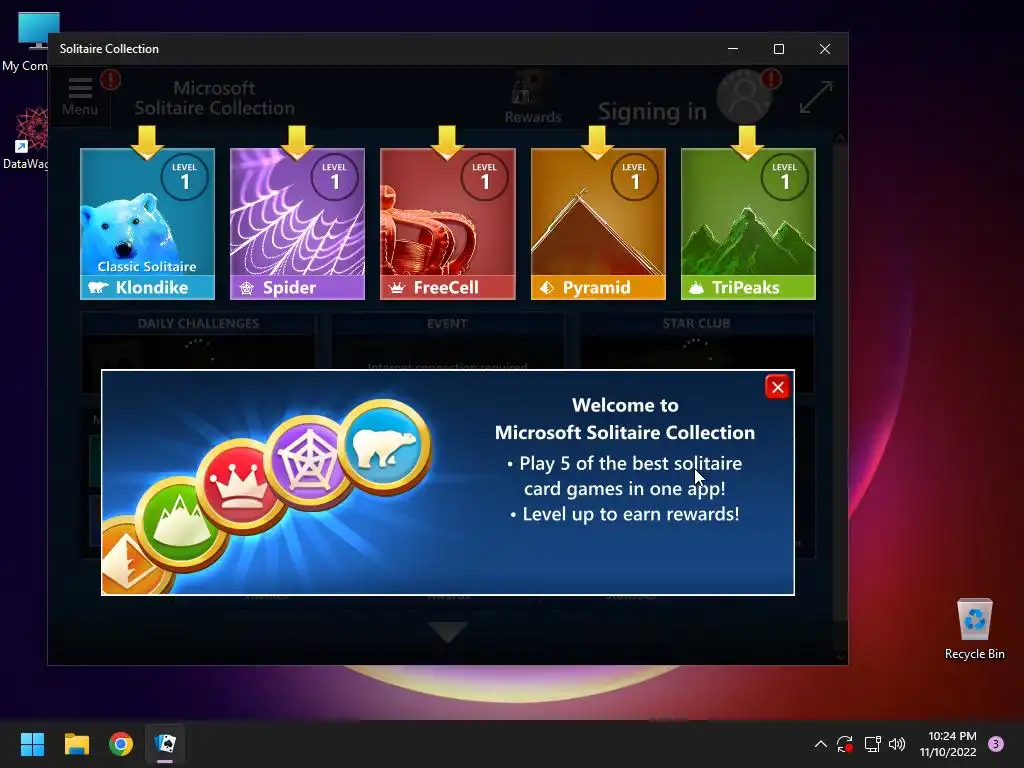
Task: Open notification badge showing 3
Action: (x=996, y=744)
